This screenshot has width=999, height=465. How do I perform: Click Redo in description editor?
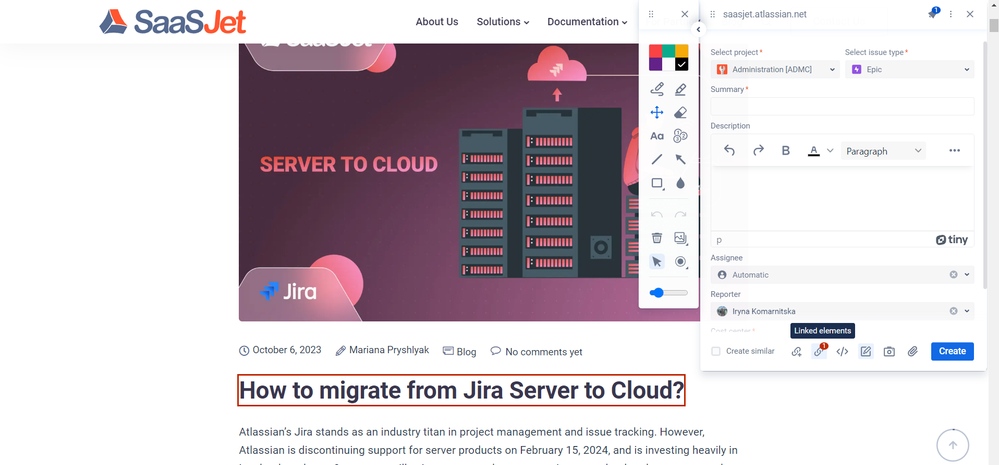pyautogui.click(x=758, y=151)
